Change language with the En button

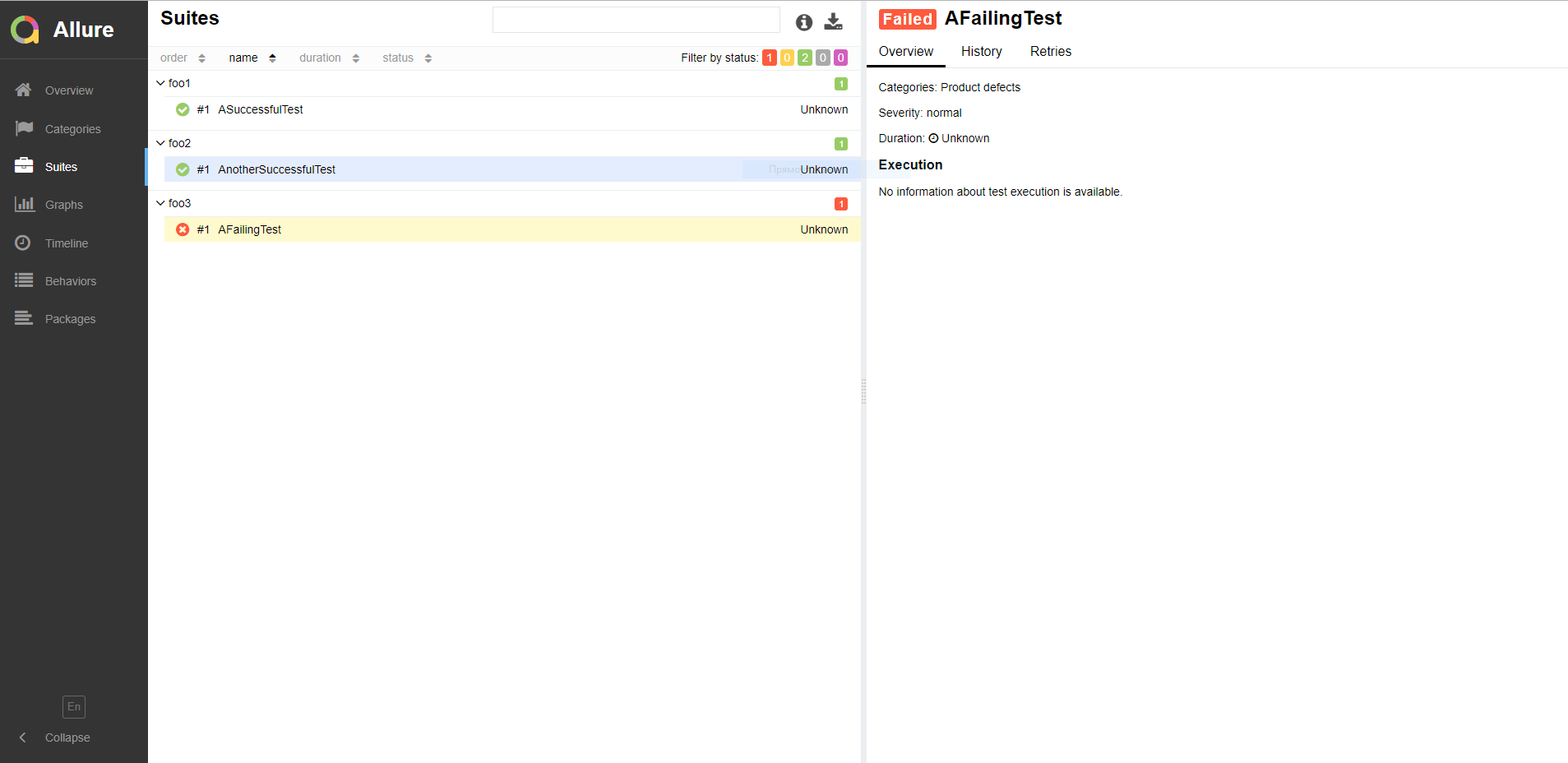(74, 707)
